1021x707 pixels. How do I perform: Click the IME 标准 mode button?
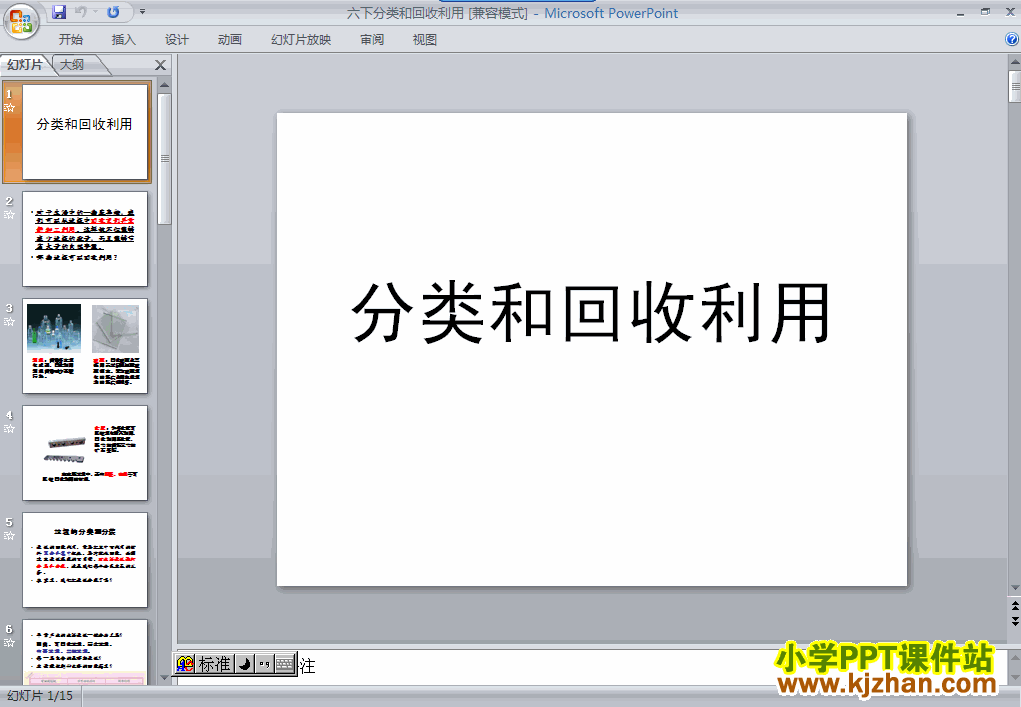pyautogui.click(x=214, y=664)
